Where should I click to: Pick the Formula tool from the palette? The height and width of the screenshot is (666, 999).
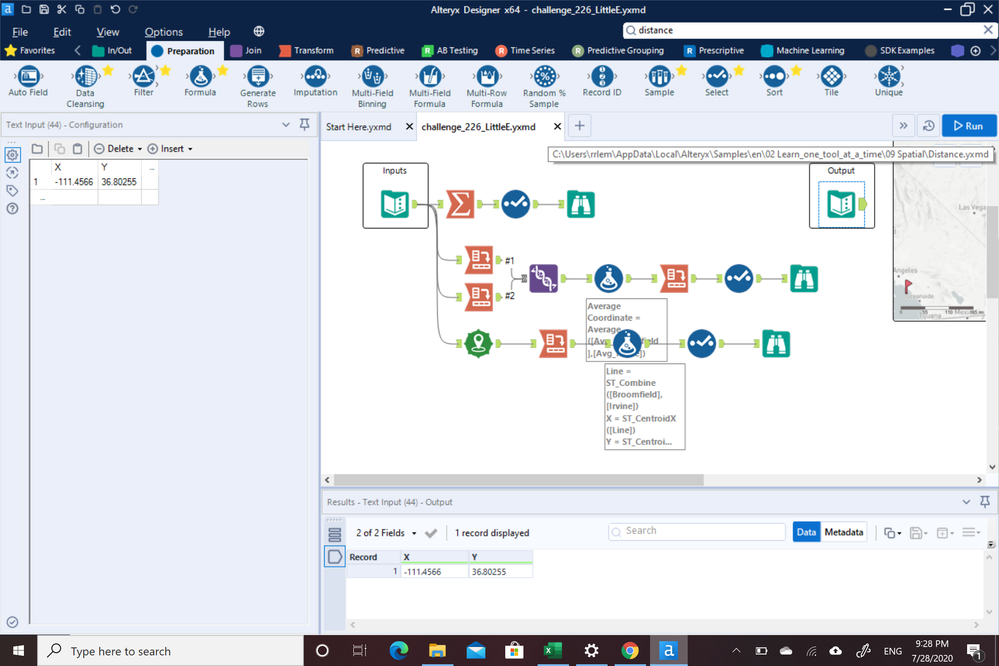[x=200, y=76]
